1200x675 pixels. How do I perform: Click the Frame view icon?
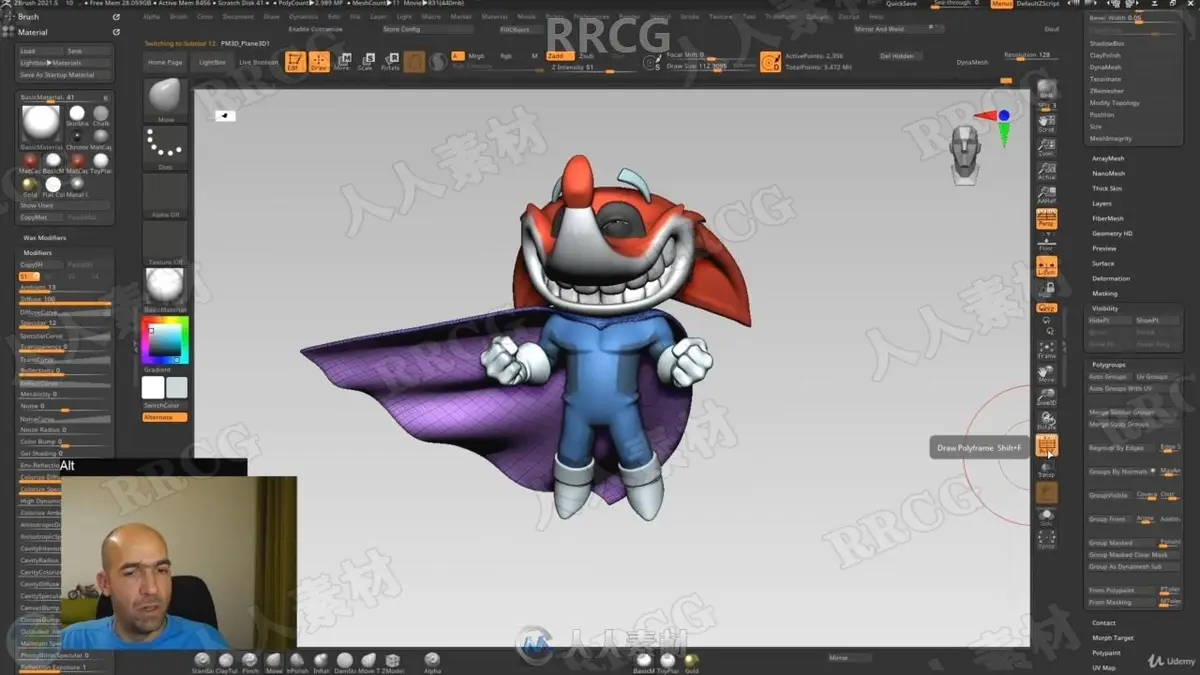tap(1047, 351)
